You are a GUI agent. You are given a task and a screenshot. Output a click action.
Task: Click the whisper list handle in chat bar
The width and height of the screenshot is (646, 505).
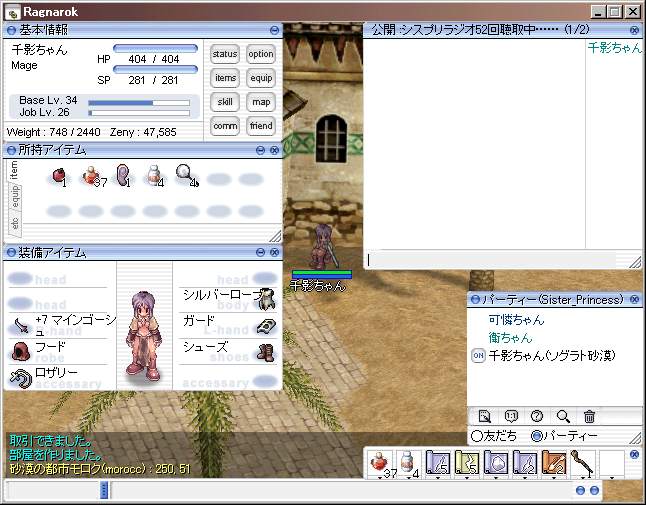[x=104, y=490]
